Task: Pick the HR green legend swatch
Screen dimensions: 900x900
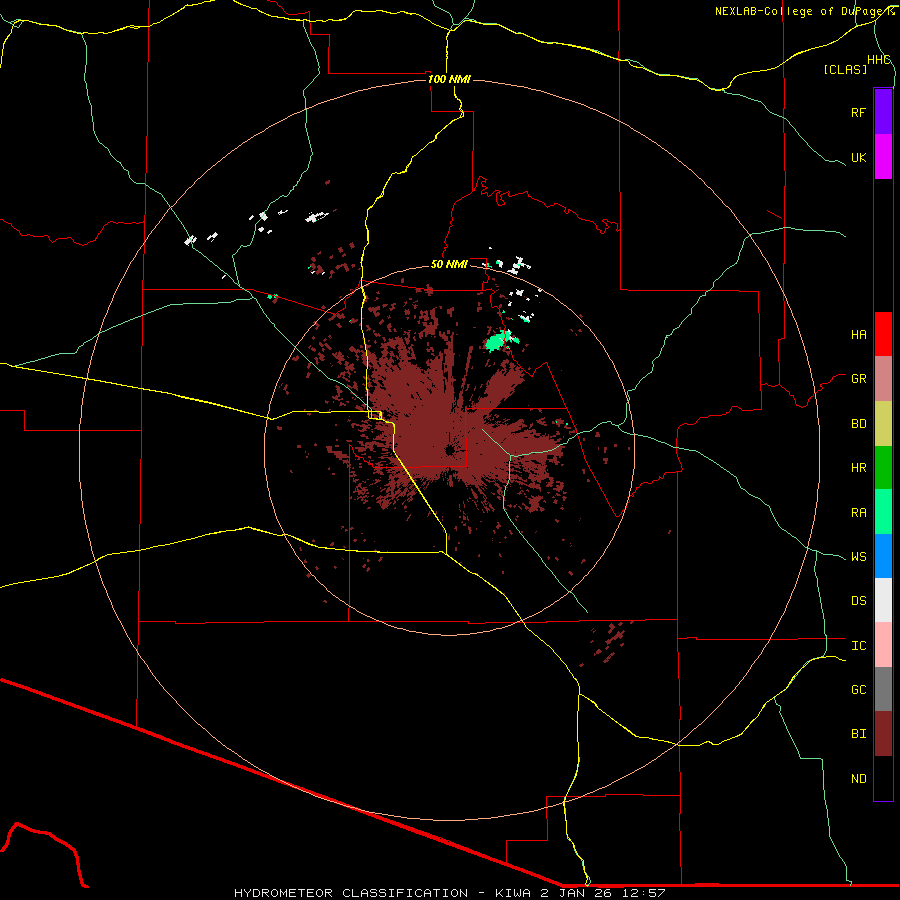Action: tap(883, 468)
